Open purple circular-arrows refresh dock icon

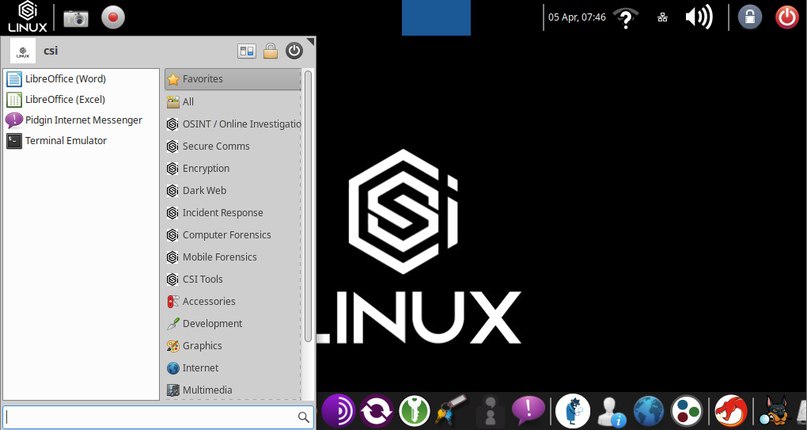pyautogui.click(x=376, y=411)
